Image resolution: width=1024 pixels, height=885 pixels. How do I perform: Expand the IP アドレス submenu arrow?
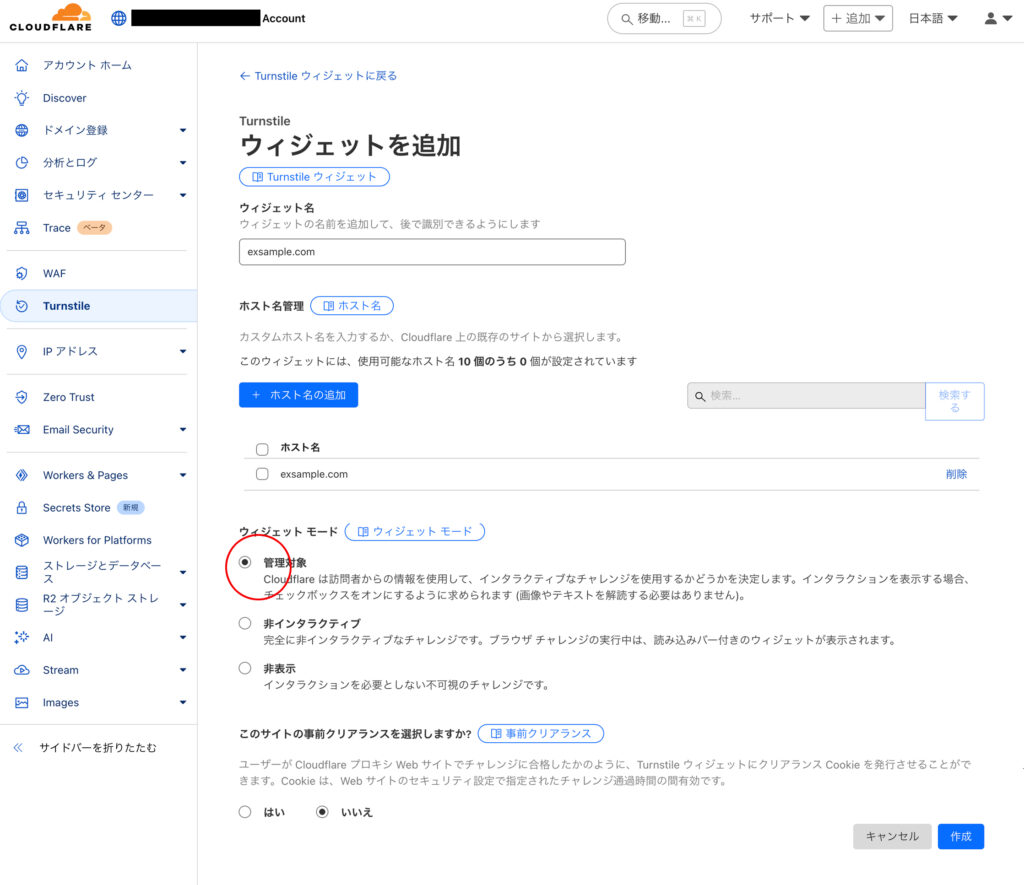pos(183,351)
